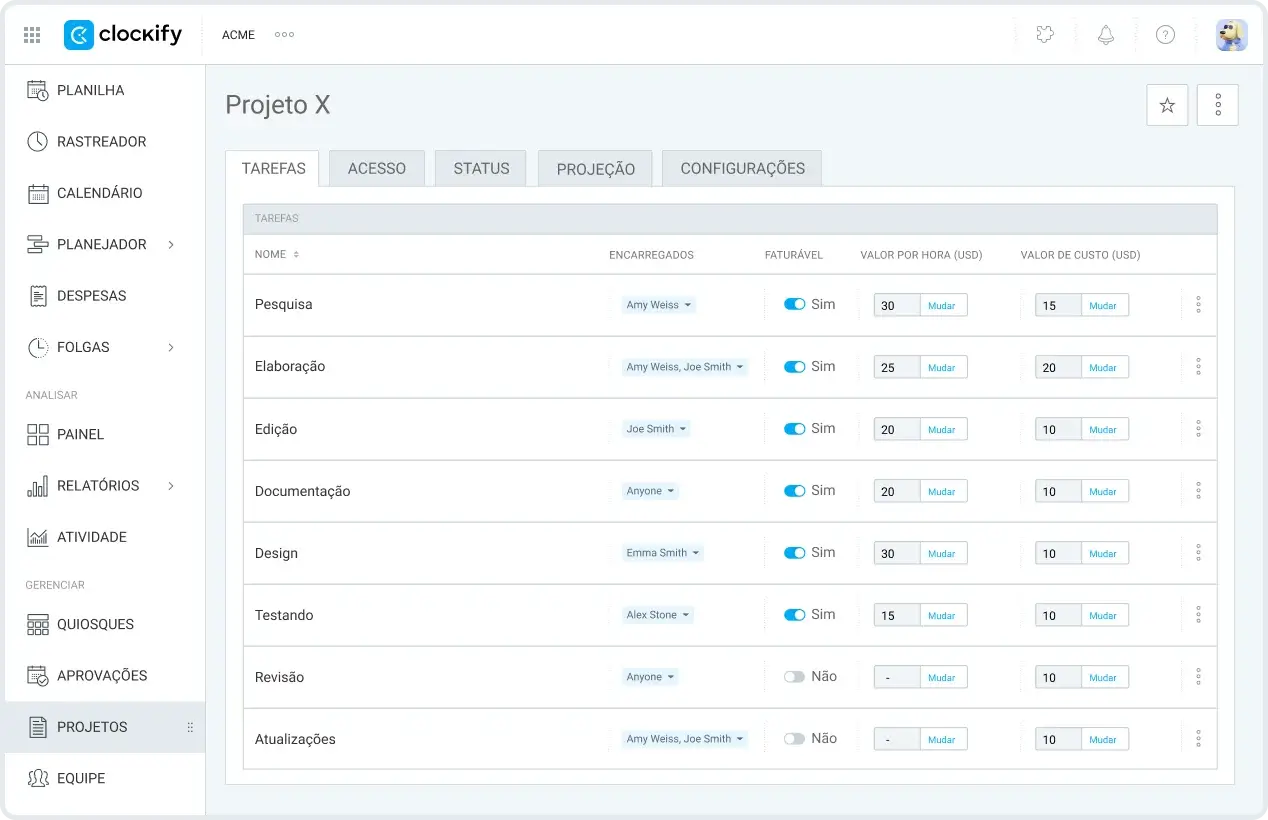Screen dimensions: 1268x820
Task: Open the help question mark icon
Action: point(1165,35)
